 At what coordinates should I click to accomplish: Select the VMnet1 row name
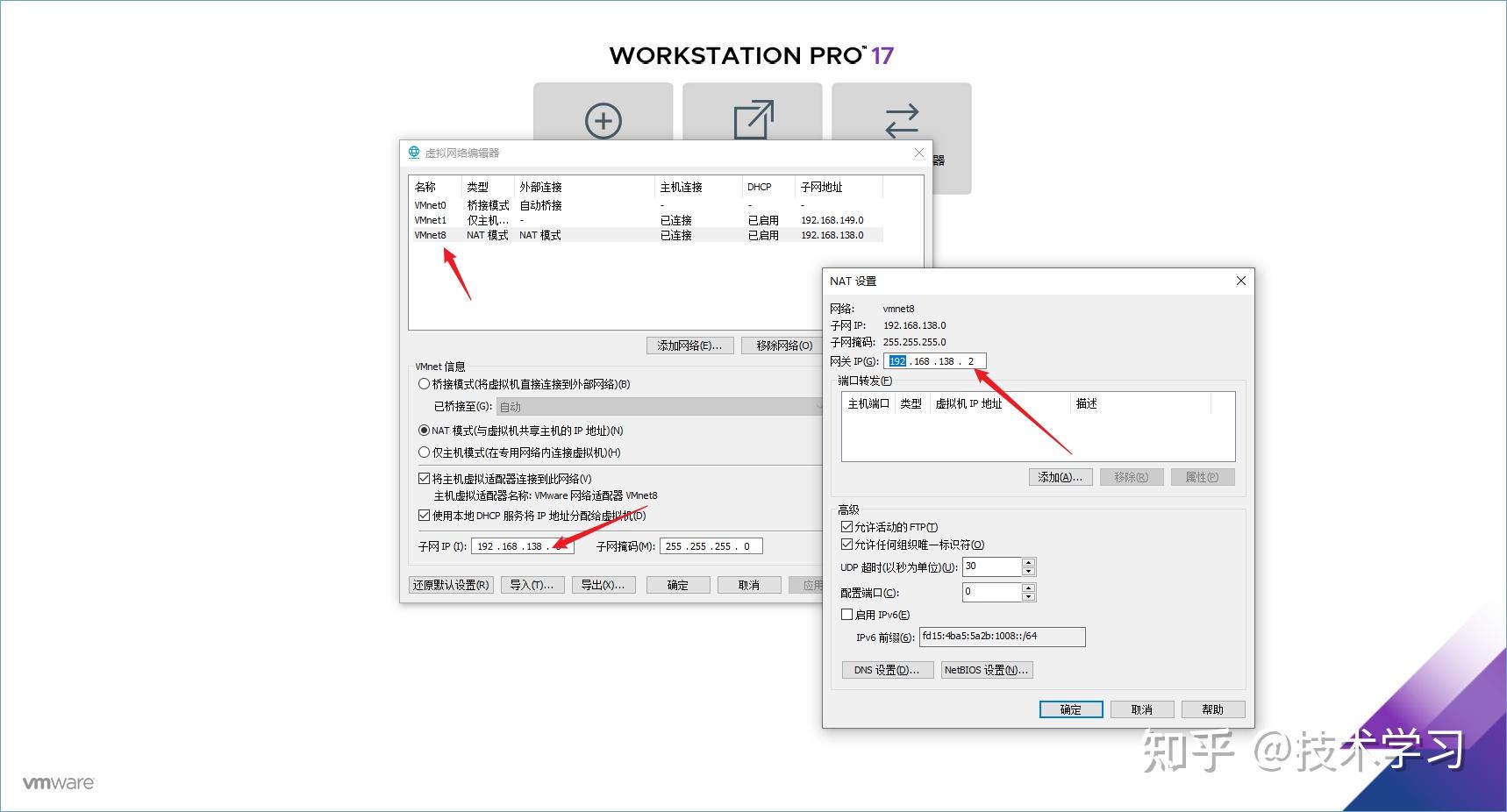(x=431, y=220)
